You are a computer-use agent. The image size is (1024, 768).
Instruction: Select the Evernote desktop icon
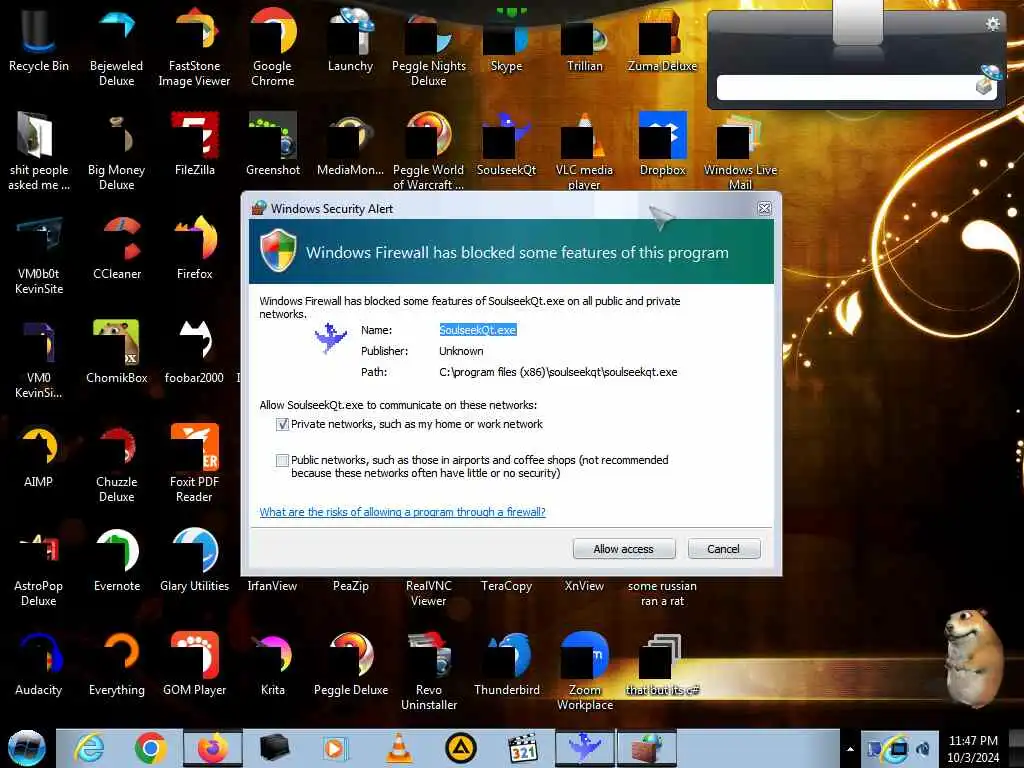click(x=117, y=560)
